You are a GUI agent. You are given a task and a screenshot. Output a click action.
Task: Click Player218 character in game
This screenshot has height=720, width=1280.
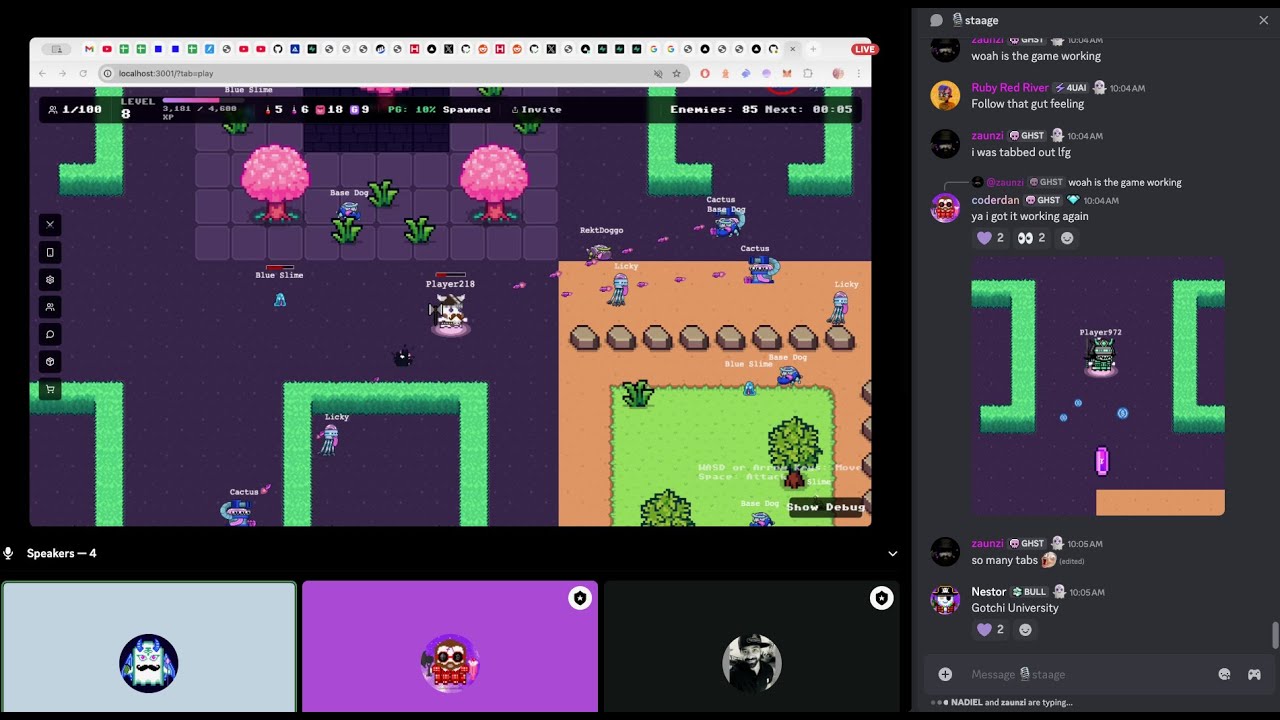pyautogui.click(x=450, y=314)
